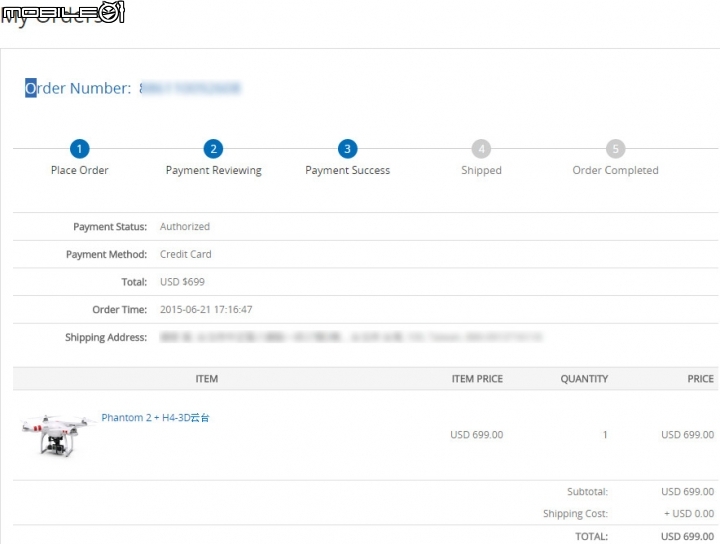Click the ITEM PRICE column header
This screenshot has width=720, height=544.
click(477, 379)
